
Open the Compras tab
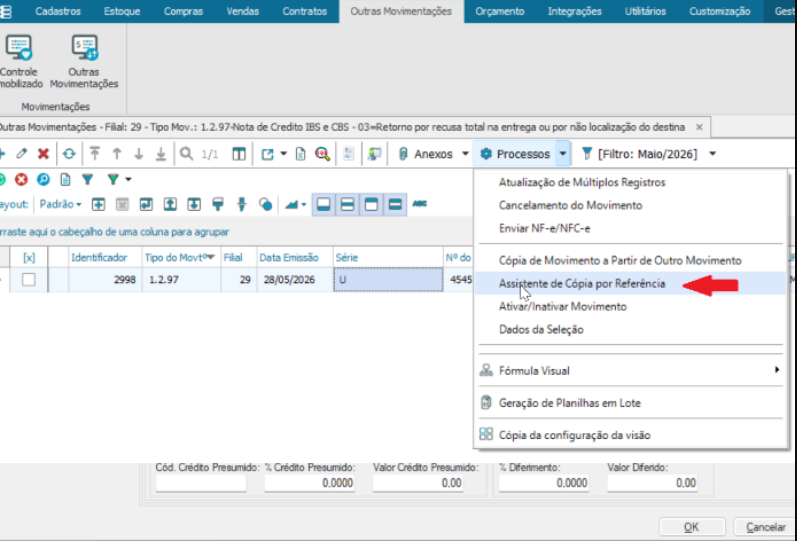pyautogui.click(x=183, y=11)
